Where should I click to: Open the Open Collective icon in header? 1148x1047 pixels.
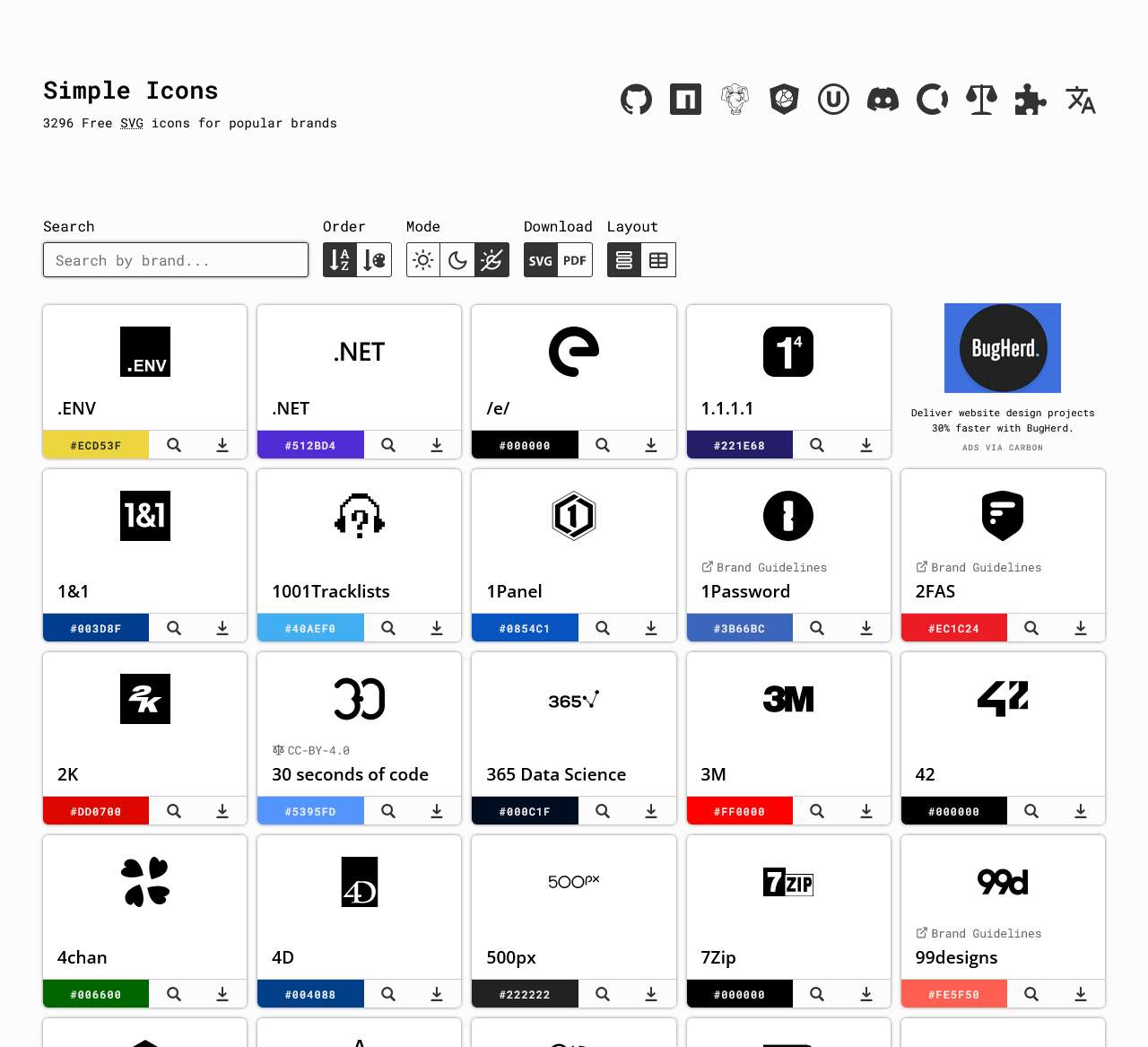[x=933, y=100]
